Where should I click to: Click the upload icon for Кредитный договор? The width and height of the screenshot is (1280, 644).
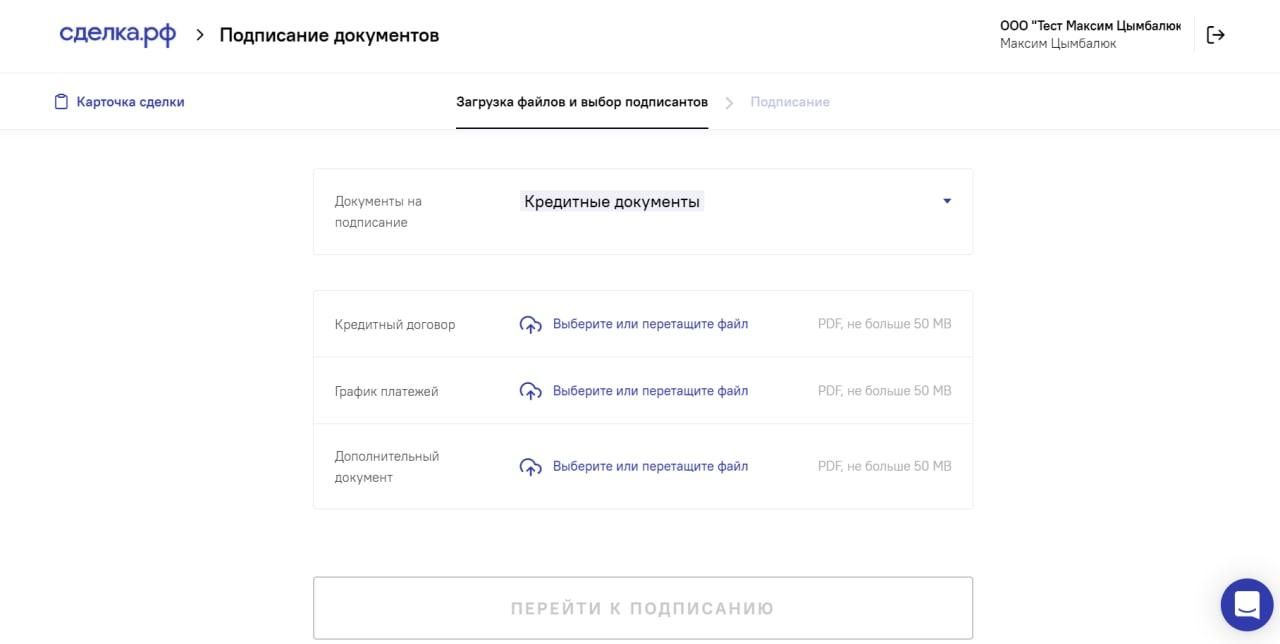point(530,324)
